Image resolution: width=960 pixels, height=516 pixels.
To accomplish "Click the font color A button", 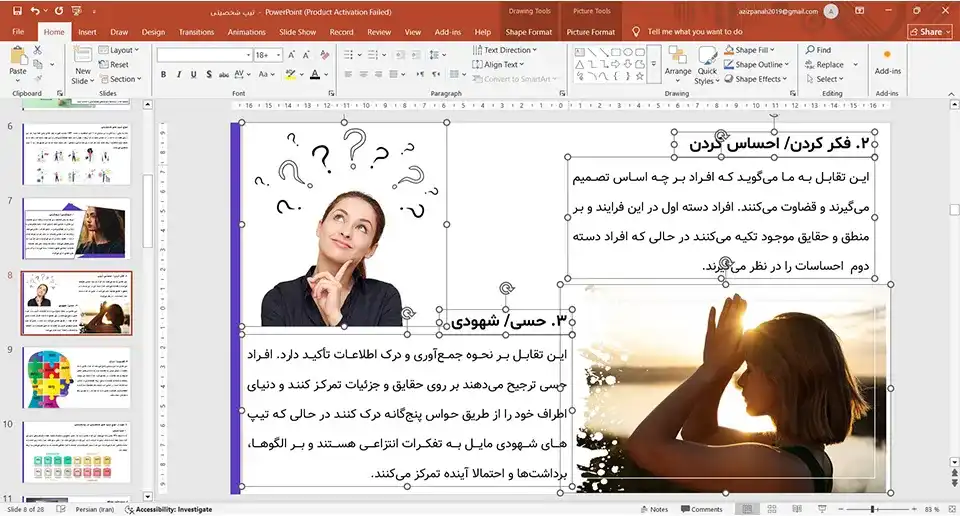I will (x=315, y=75).
